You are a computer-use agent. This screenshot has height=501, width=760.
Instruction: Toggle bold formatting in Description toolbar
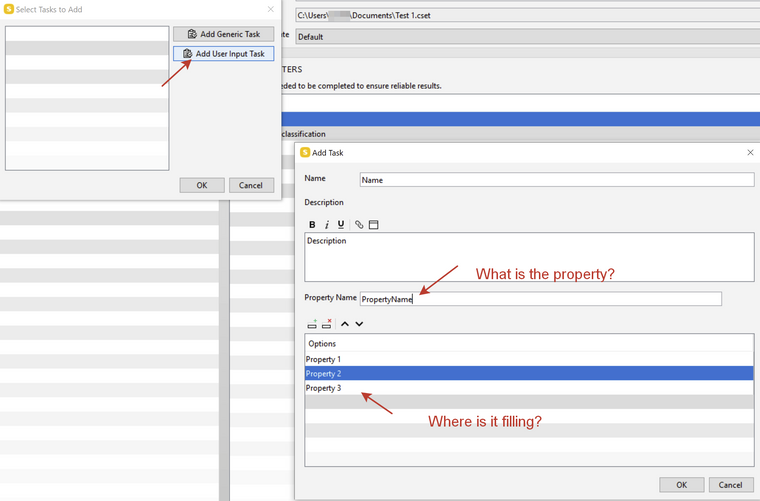click(x=312, y=224)
